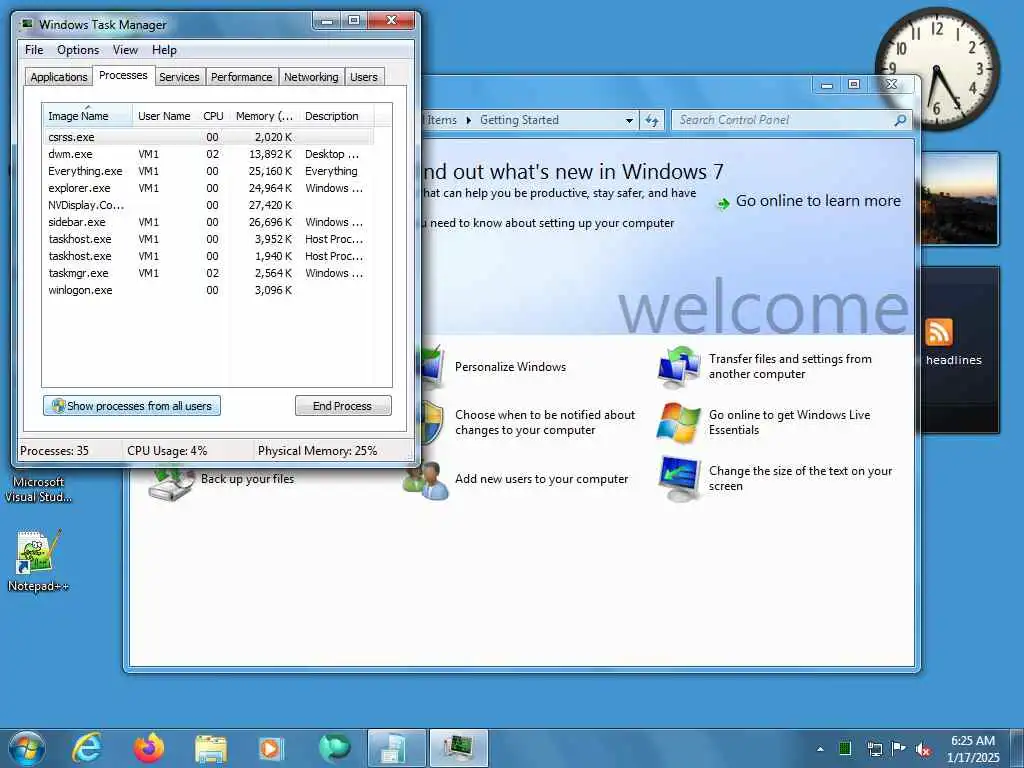This screenshot has width=1024, height=768.
Task: Click the Search Control Panel field
Action: (x=791, y=120)
